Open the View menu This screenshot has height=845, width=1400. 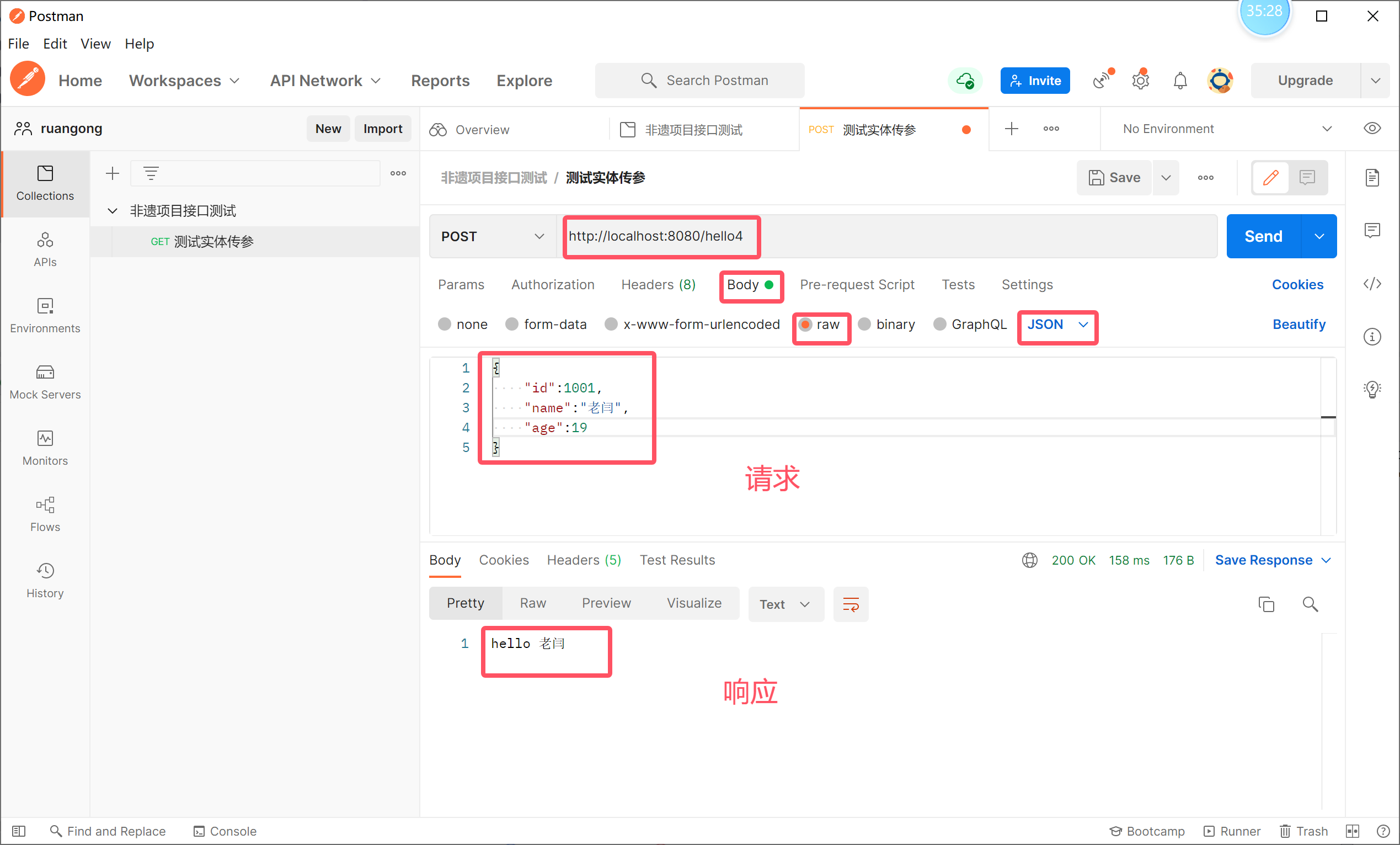95,44
